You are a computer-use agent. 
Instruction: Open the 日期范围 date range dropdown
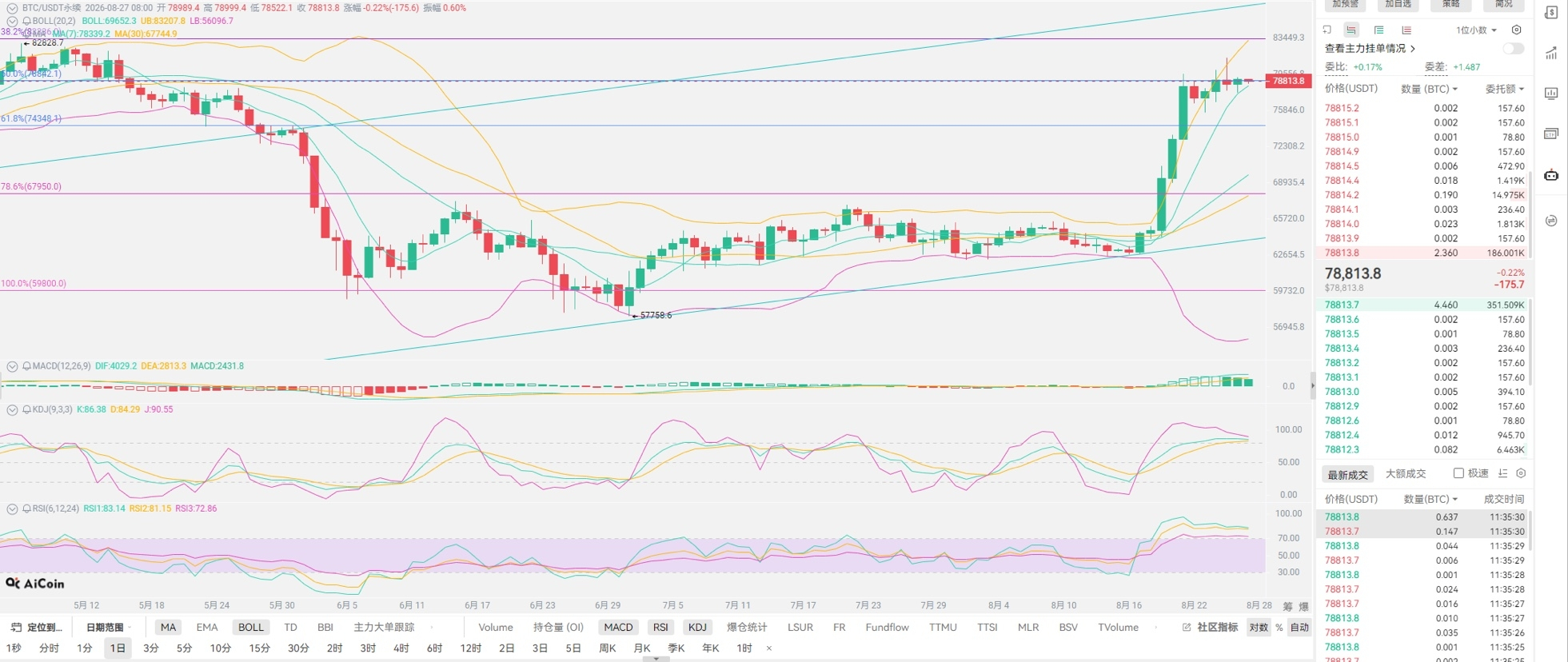(108, 628)
